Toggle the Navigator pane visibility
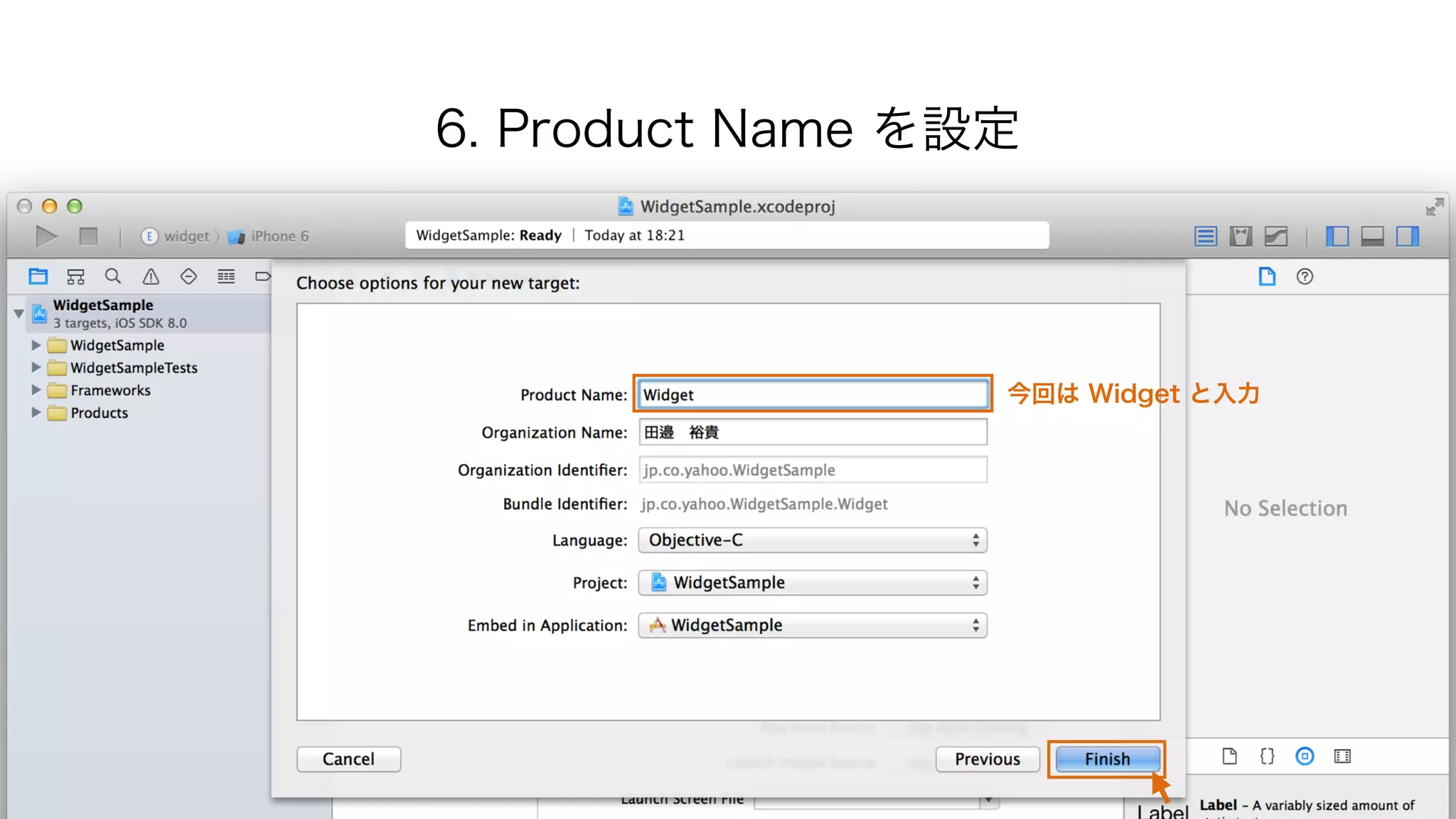This screenshot has width=1456, height=819. click(1337, 236)
